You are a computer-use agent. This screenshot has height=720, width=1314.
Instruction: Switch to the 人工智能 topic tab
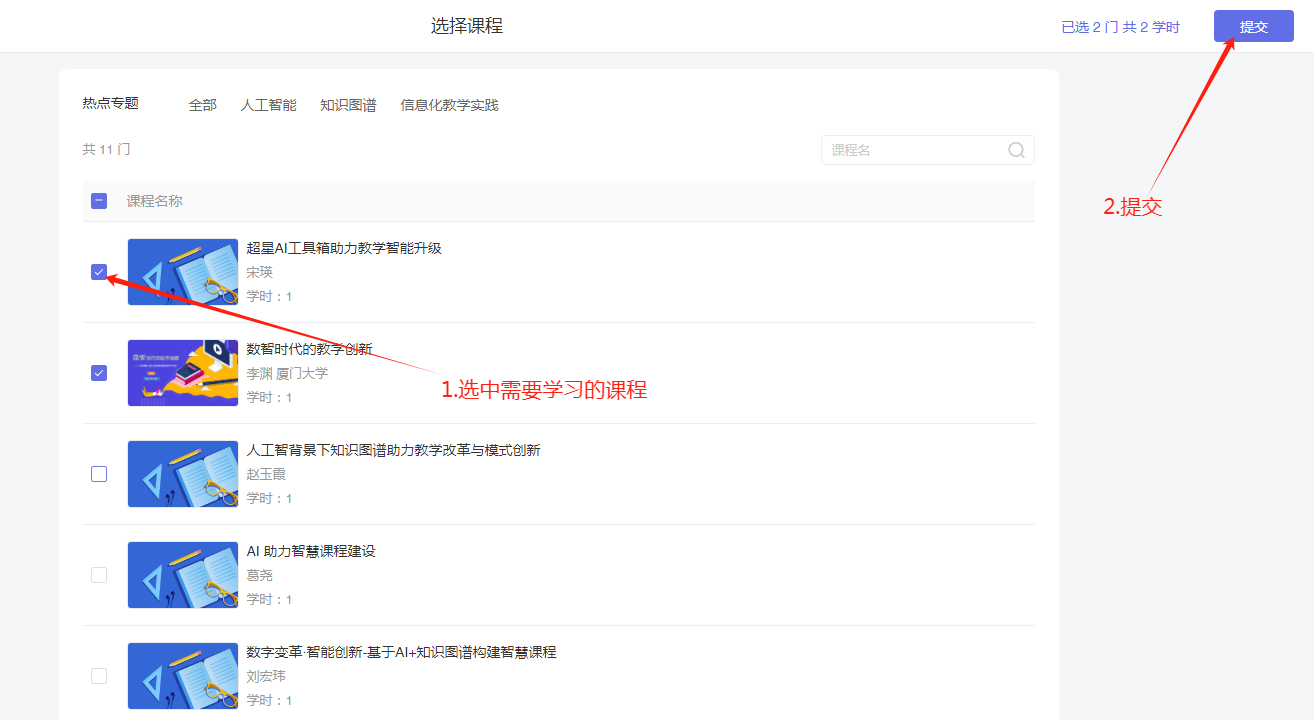268,105
